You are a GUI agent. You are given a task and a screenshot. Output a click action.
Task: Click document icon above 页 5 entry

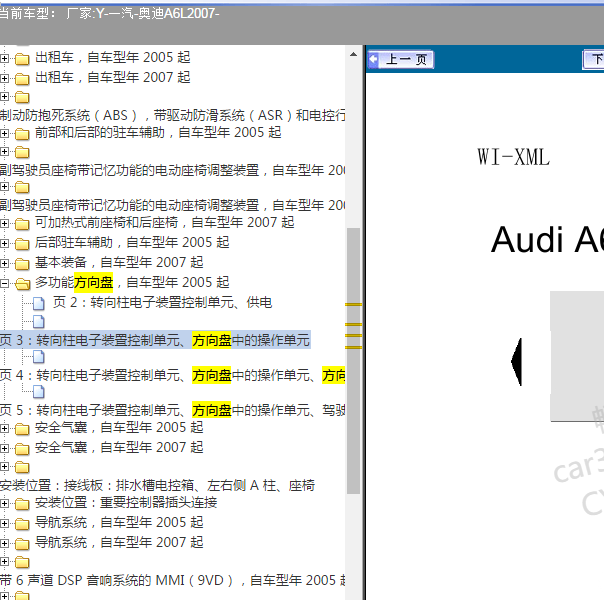click(x=39, y=392)
